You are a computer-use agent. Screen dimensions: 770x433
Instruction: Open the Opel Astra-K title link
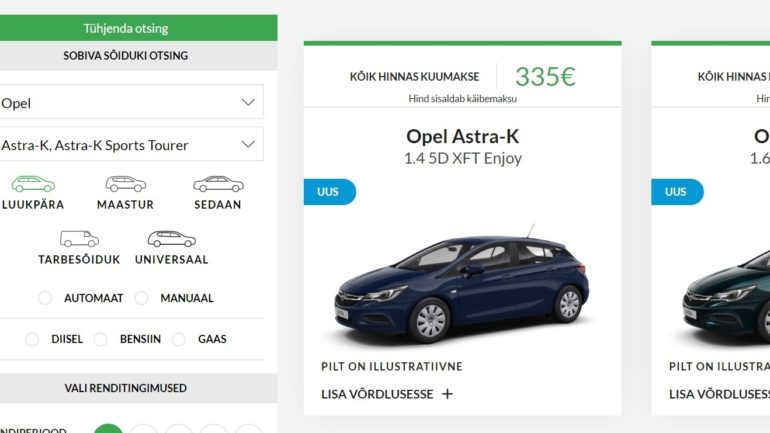point(463,136)
